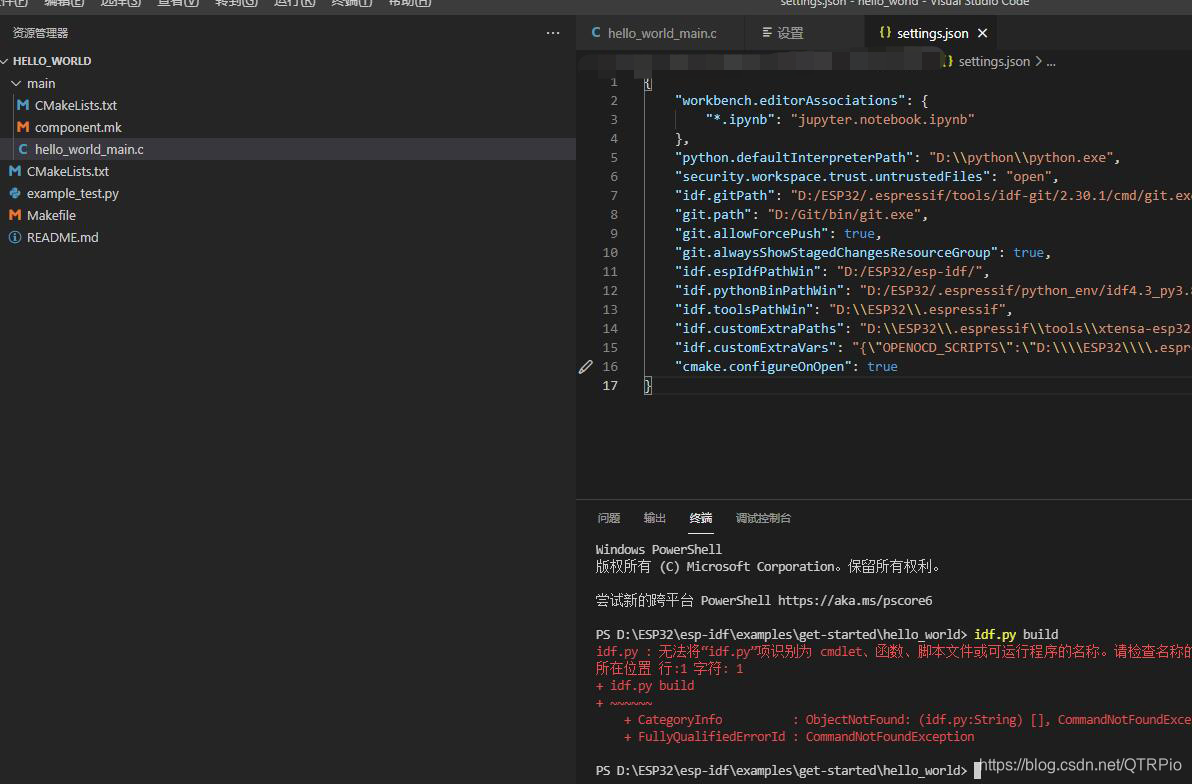Select the 终端 panel tab
The height and width of the screenshot is (784, 1192).
pyautogui.click(x=701, y=518)
